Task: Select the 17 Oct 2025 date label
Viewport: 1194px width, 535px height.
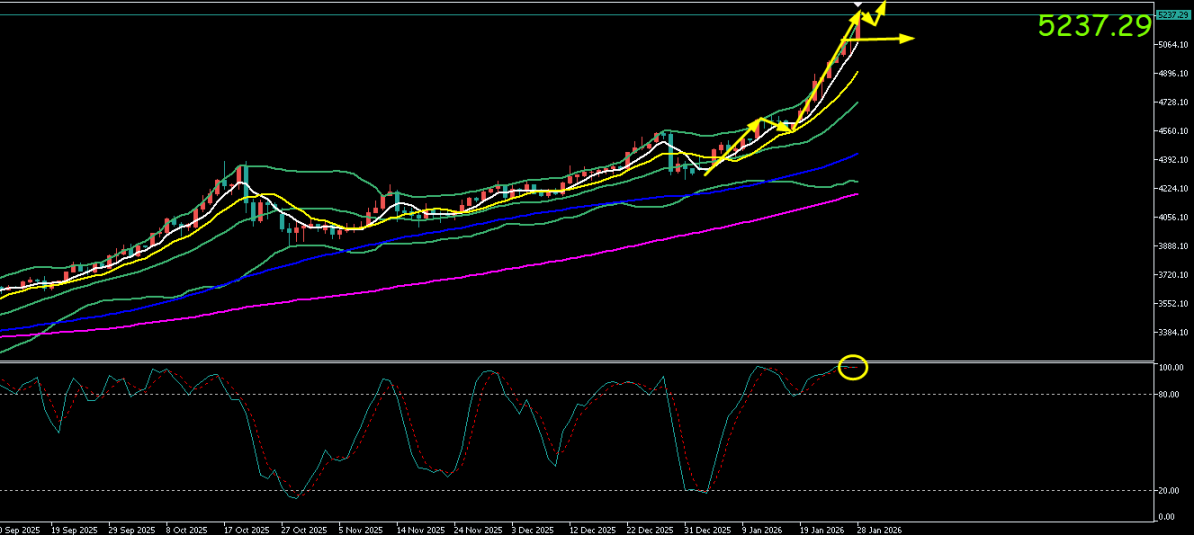Action: [247, 528]
